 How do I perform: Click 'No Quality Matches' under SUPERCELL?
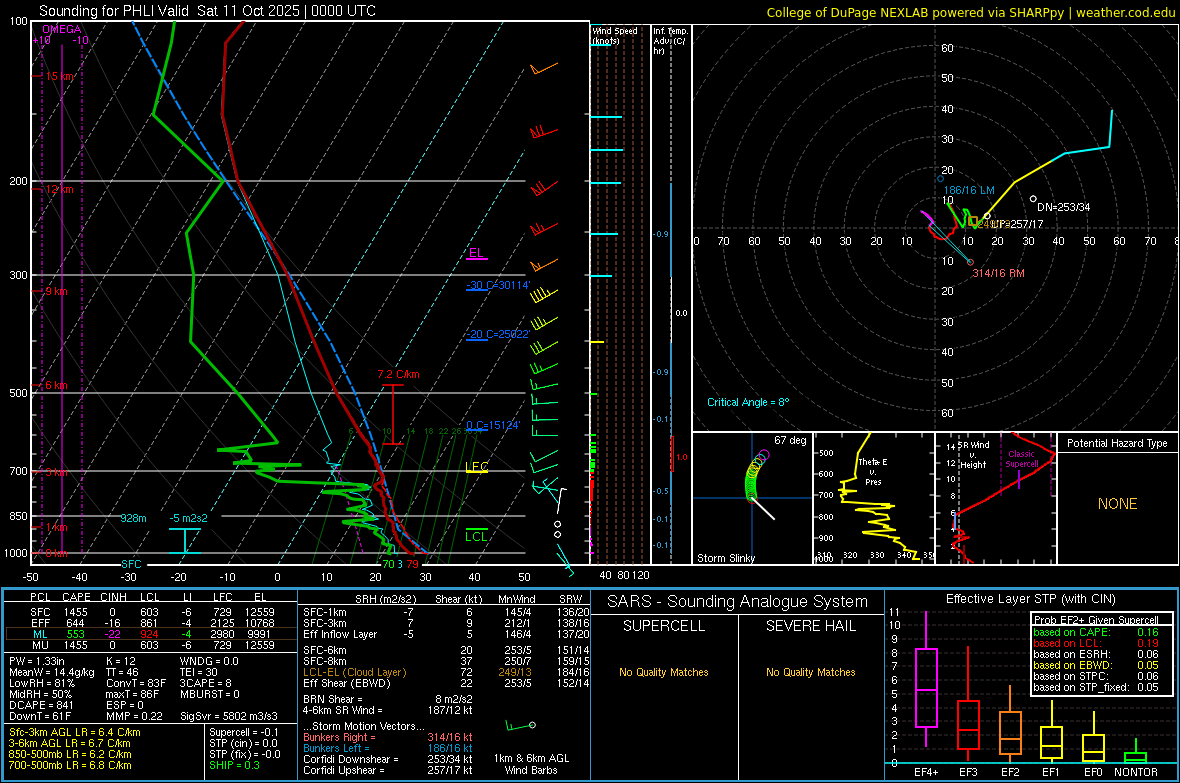point(664,672)
